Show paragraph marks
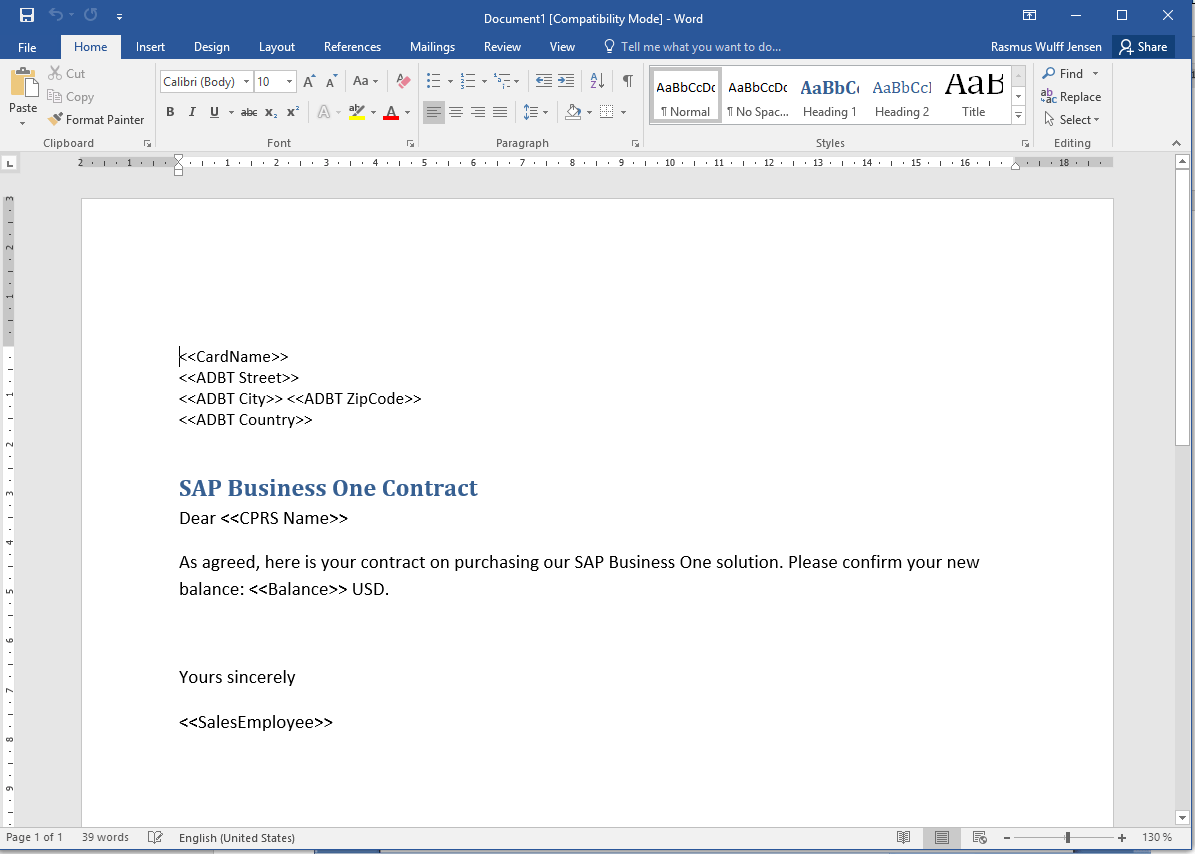This screenshot has height=854, width=1195. click(627, 80)
